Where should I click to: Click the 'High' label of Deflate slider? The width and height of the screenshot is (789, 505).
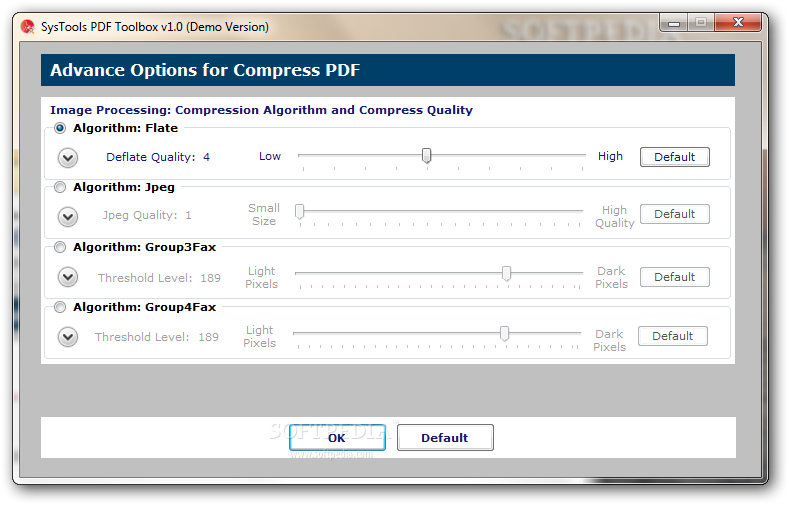(610, 156)
